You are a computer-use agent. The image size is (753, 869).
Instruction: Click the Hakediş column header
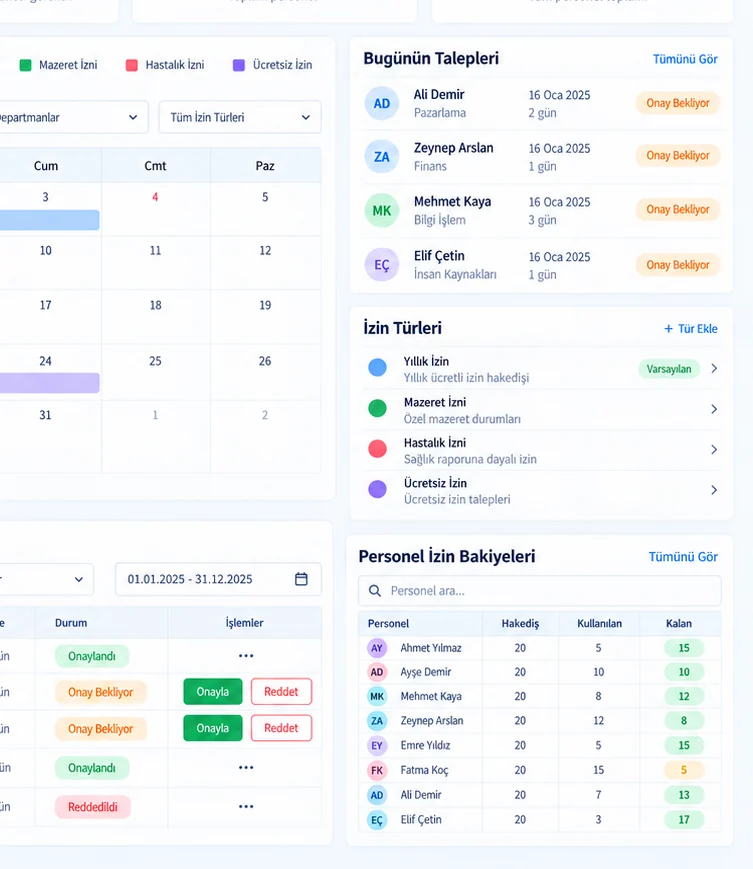(520, 623)
